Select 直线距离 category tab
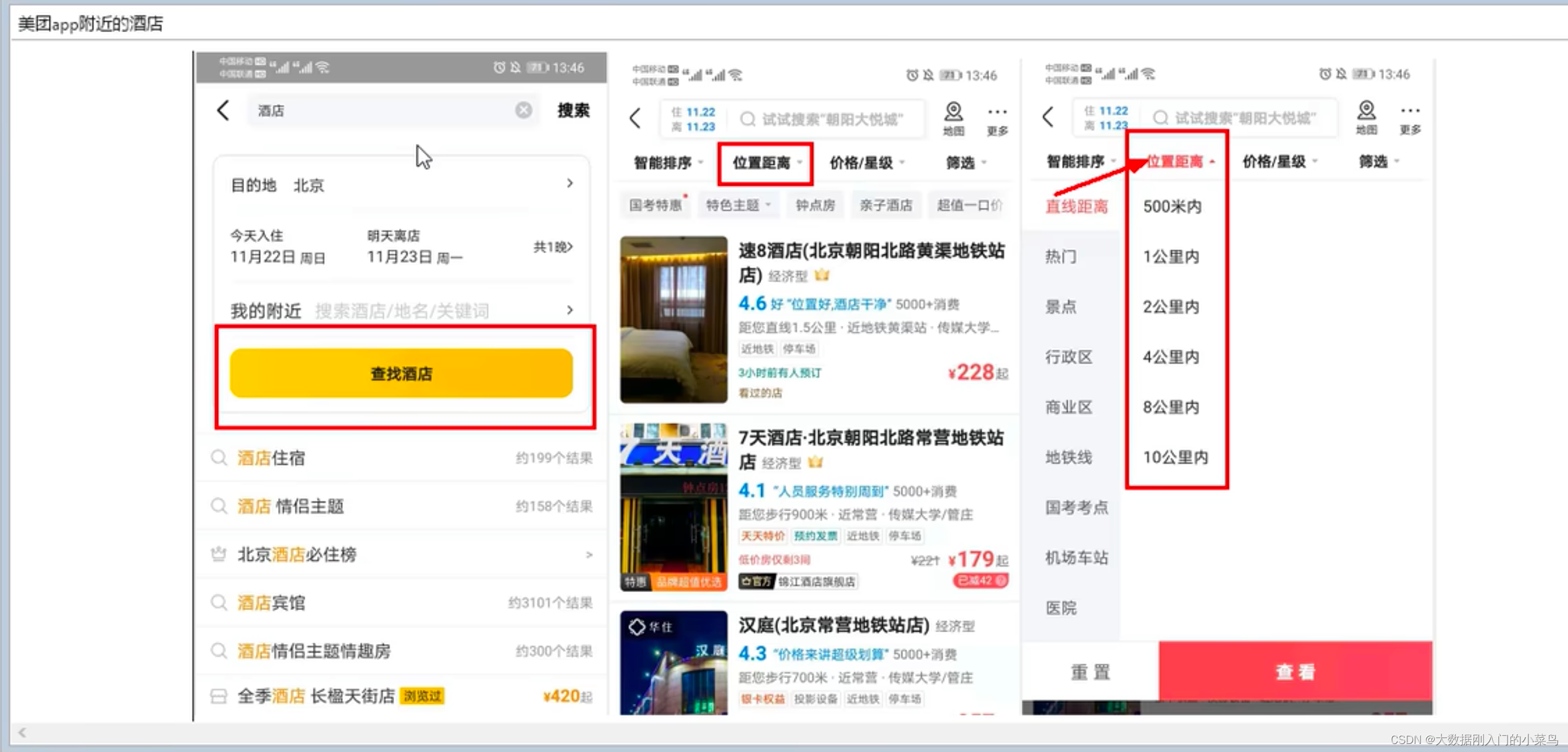 tap(1077, 206)
